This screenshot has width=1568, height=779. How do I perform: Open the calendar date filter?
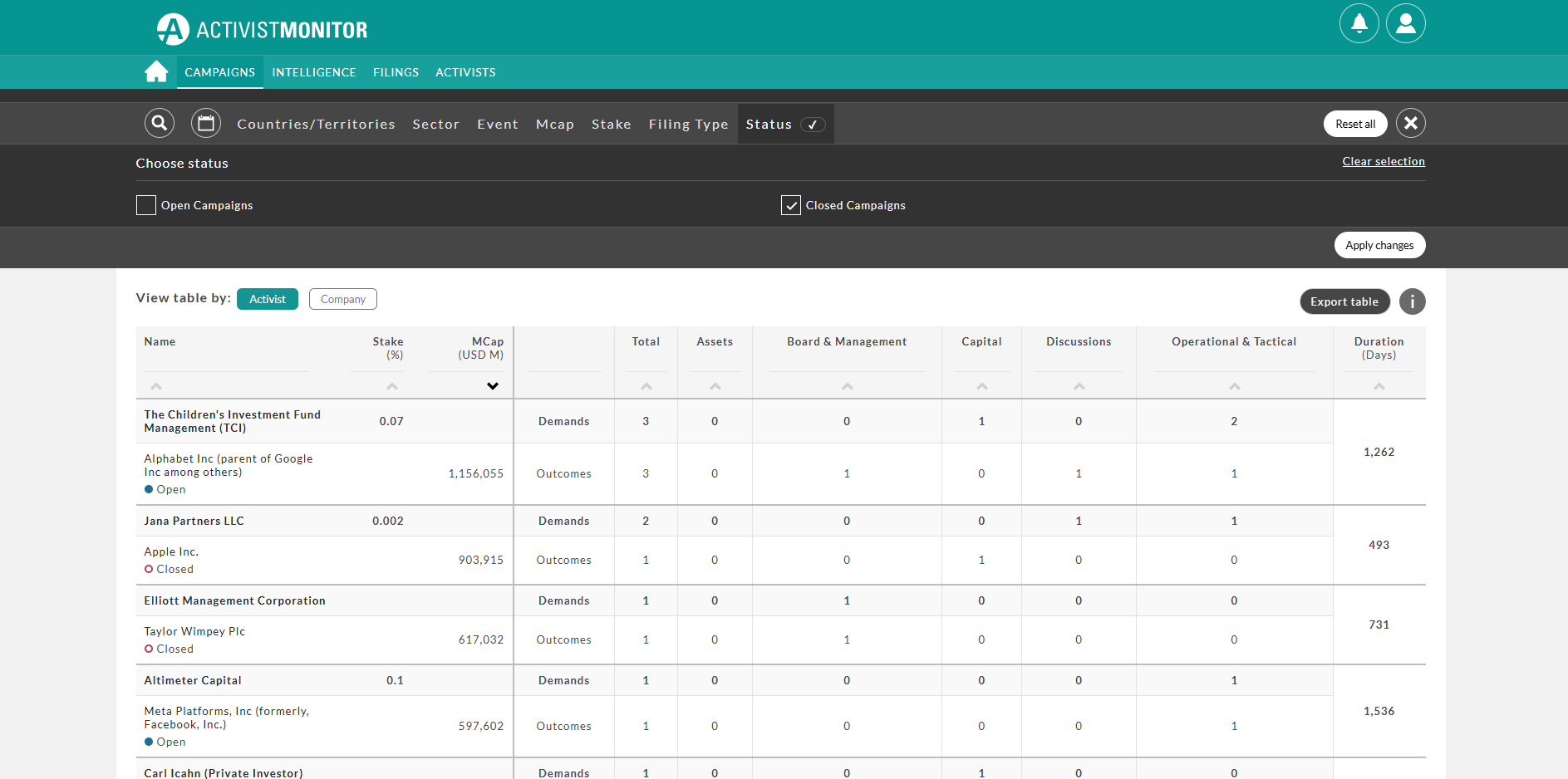click(206, 123)
